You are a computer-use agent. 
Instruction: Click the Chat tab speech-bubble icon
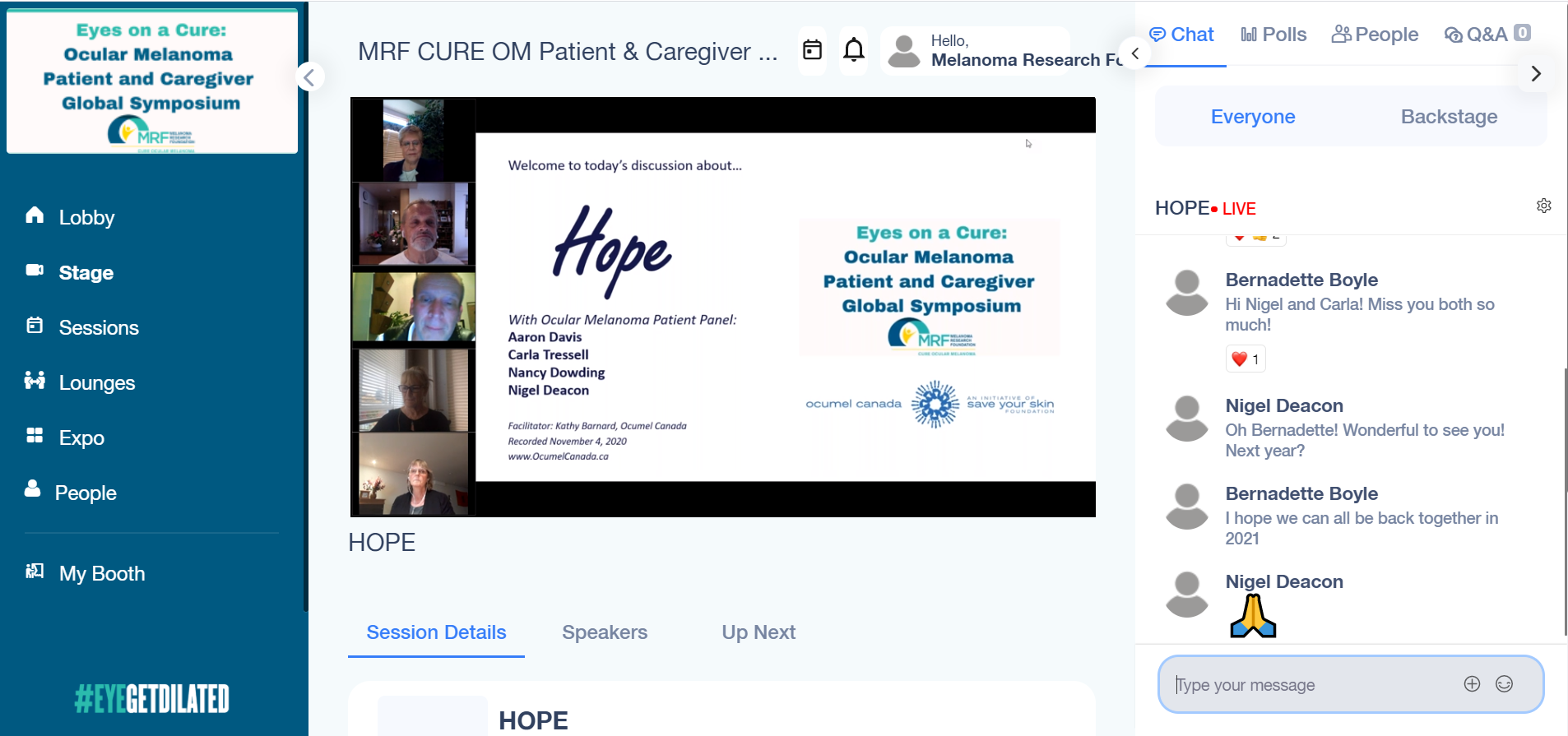click(1157, 35)
